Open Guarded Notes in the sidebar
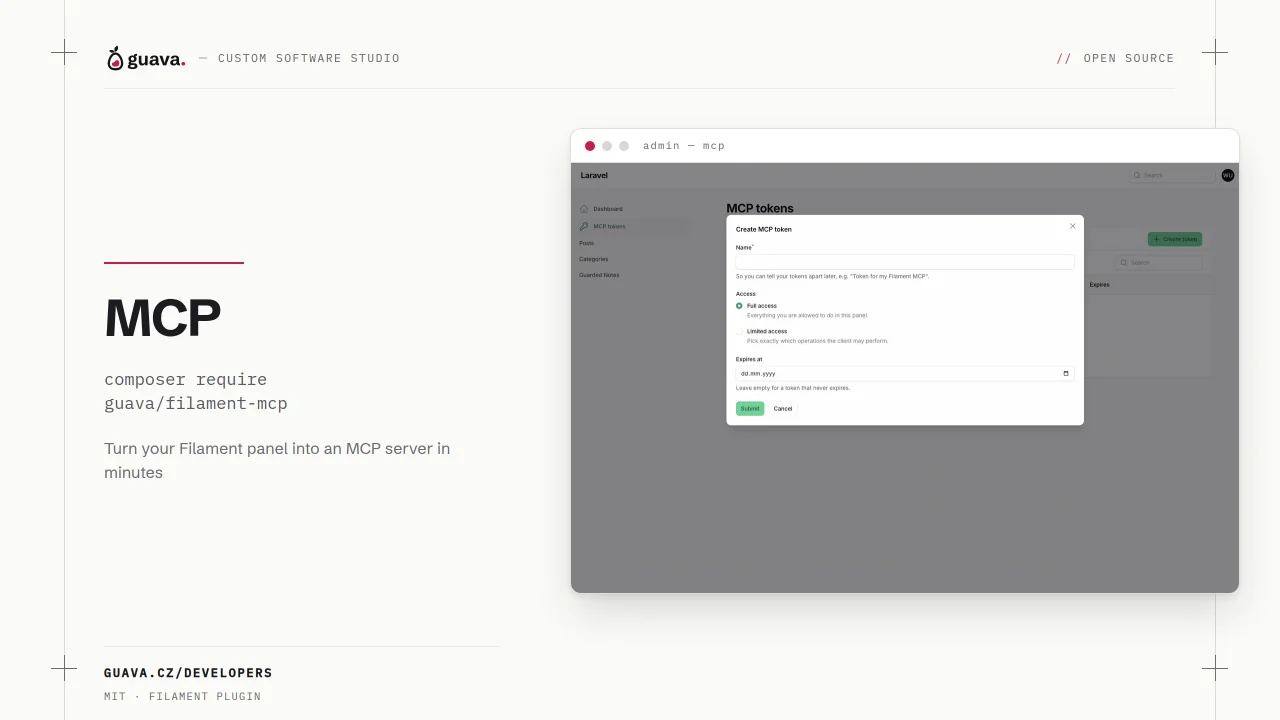This screenshot has width=1280, height=720. click(x=599, y=275)
